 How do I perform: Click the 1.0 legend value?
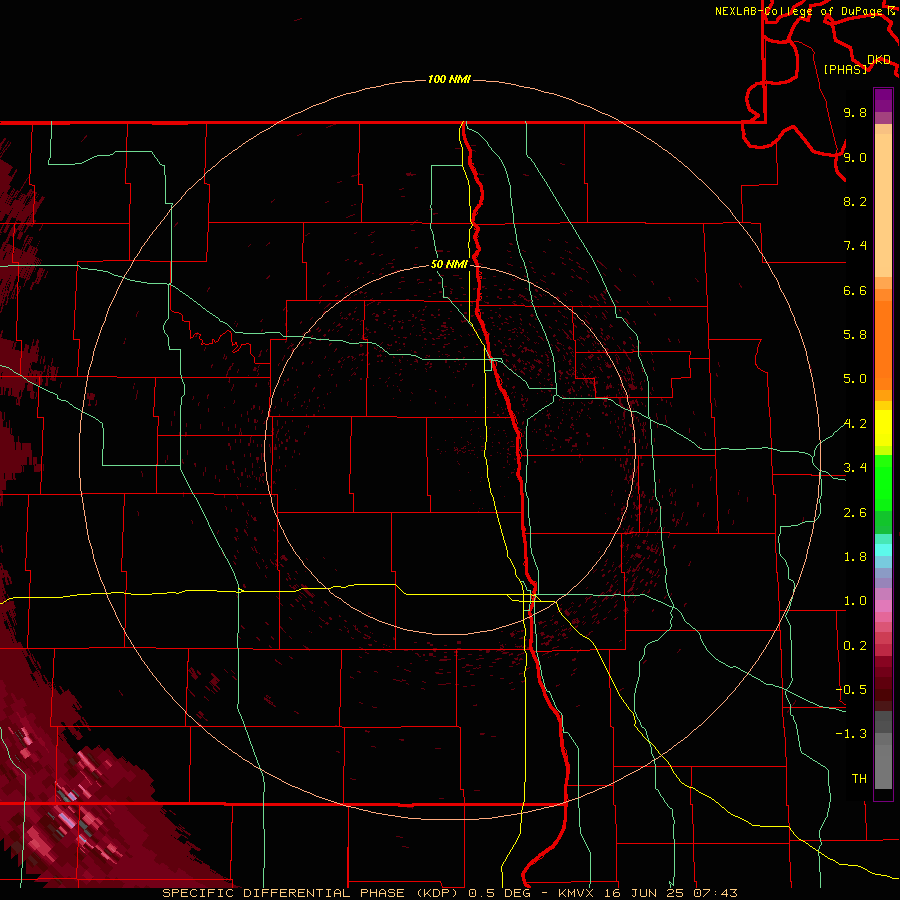[x=855, y=601]
